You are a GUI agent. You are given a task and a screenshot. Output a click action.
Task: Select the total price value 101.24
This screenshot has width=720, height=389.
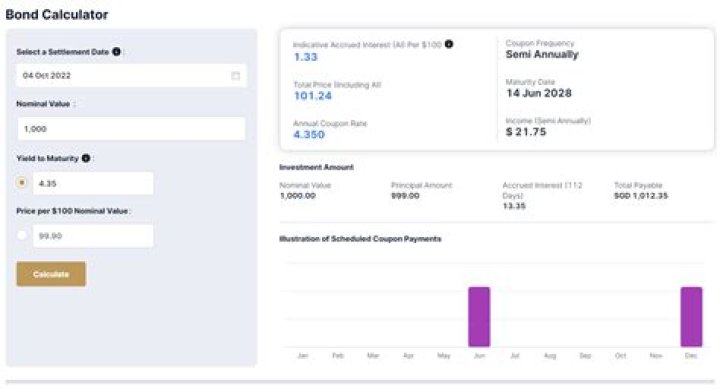[313, 96]
